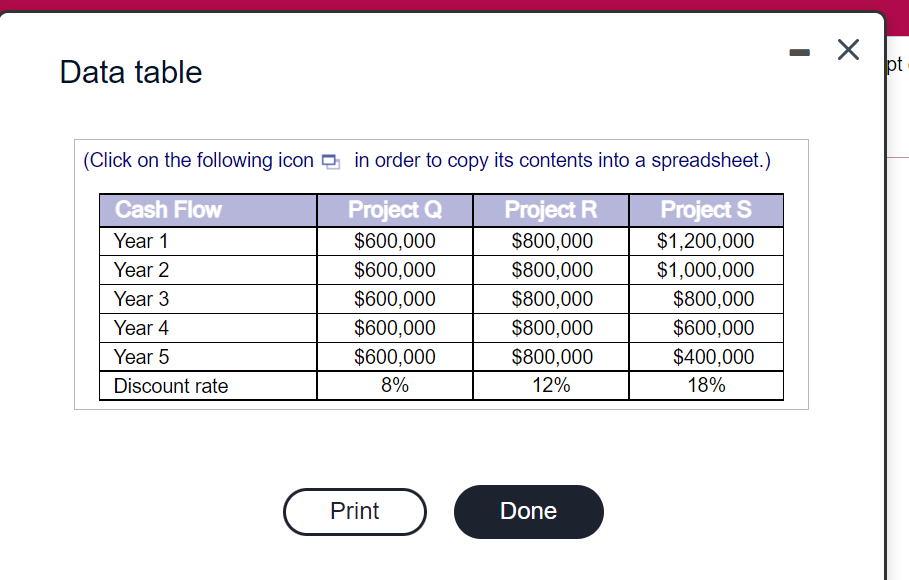This screenshot has height=580, width=909.
Task: Select the Project Q column header
Action: pyautogui.click(x=395, y=210)
